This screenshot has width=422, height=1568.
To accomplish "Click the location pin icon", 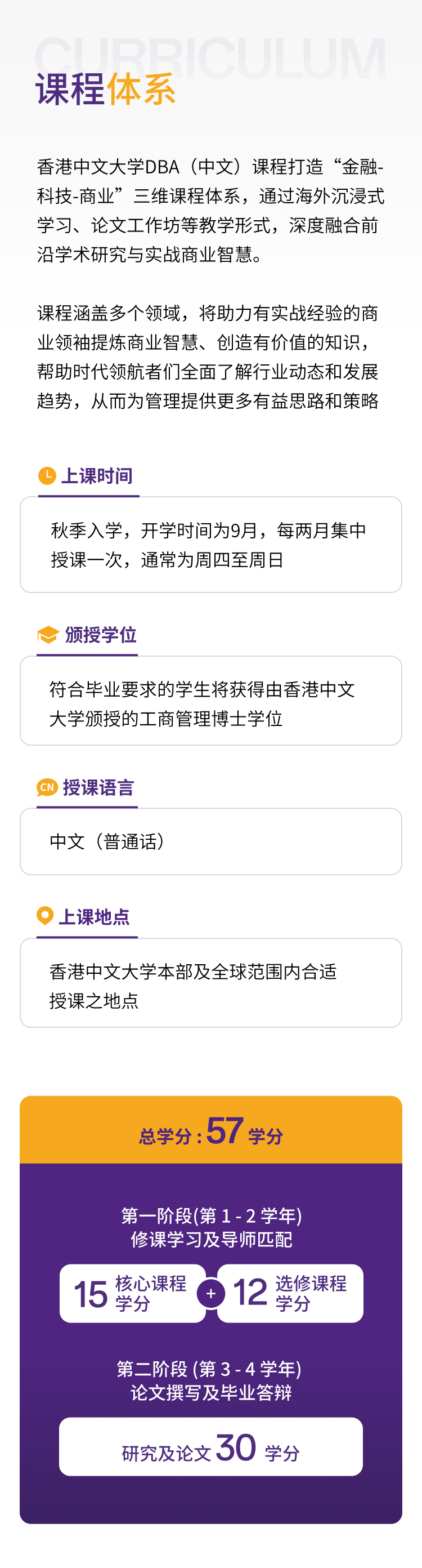I will coord(45,915).
